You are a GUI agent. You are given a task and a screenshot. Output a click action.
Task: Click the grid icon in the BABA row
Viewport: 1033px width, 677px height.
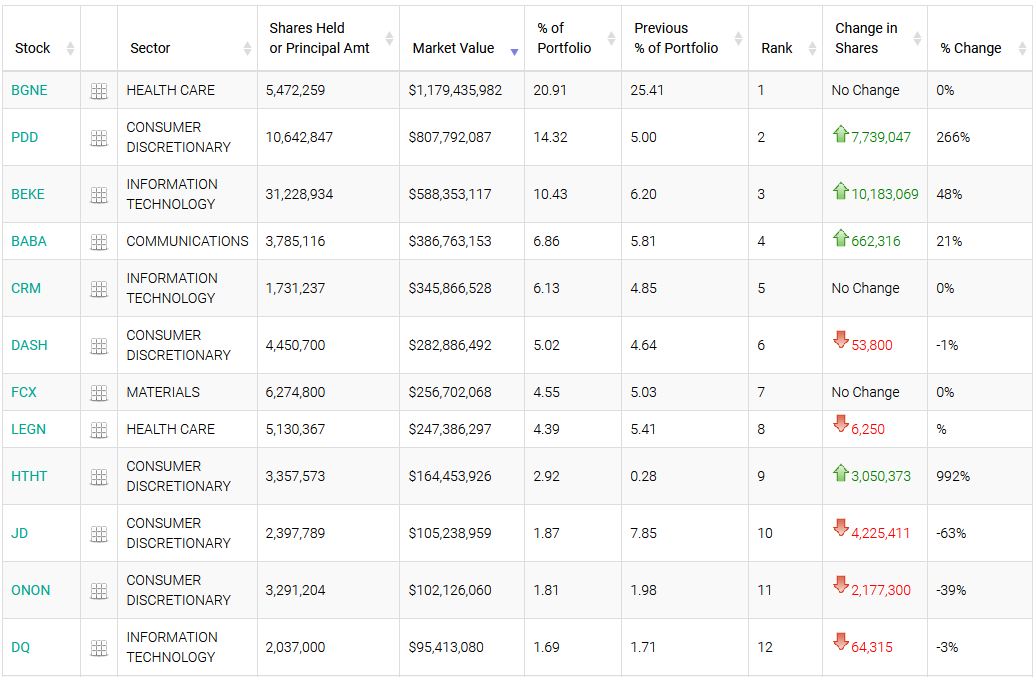(x=99, y=242)
